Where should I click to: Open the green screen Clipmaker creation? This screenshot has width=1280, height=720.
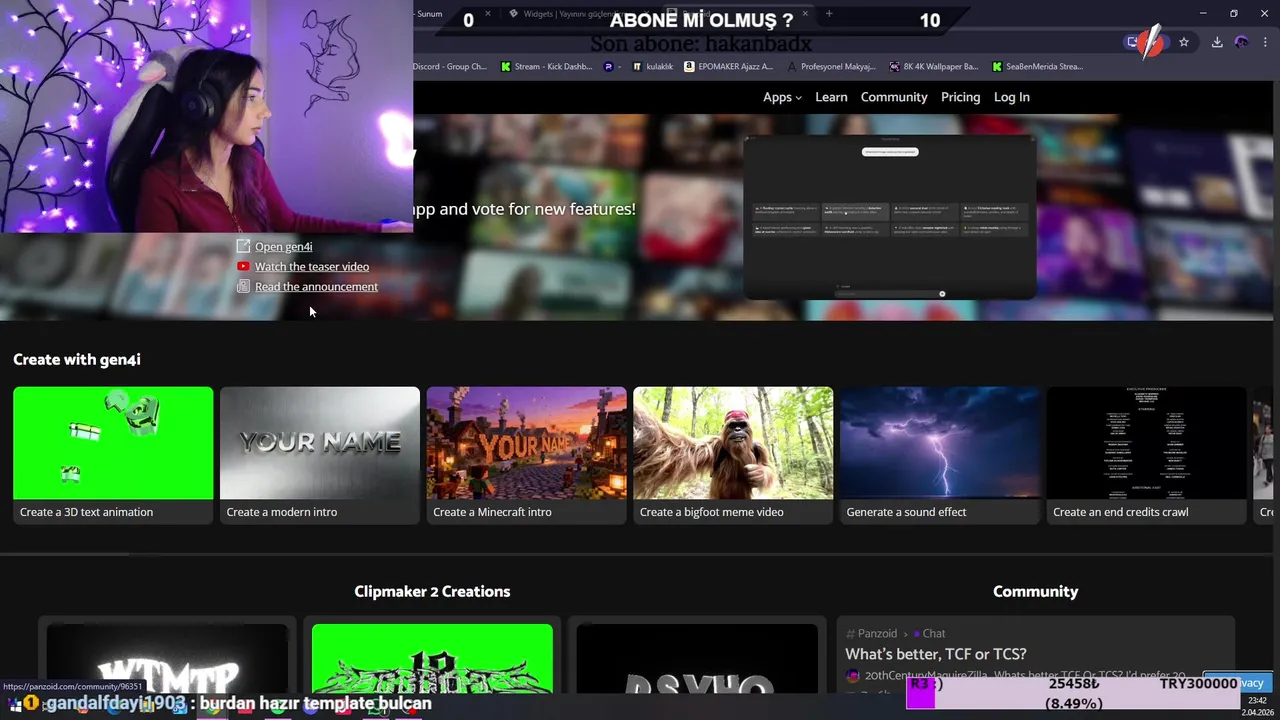click(x=432, y=658)
